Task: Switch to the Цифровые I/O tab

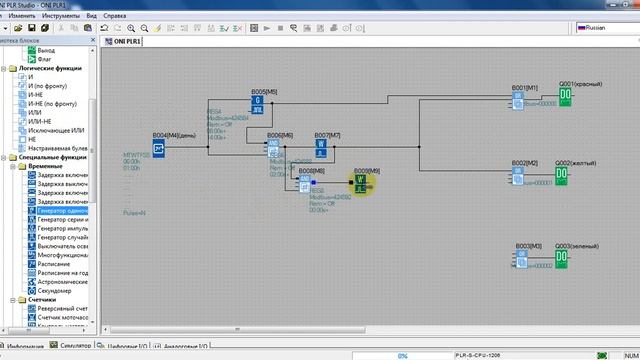Action: pyautogui.click(x=122, y=346)
